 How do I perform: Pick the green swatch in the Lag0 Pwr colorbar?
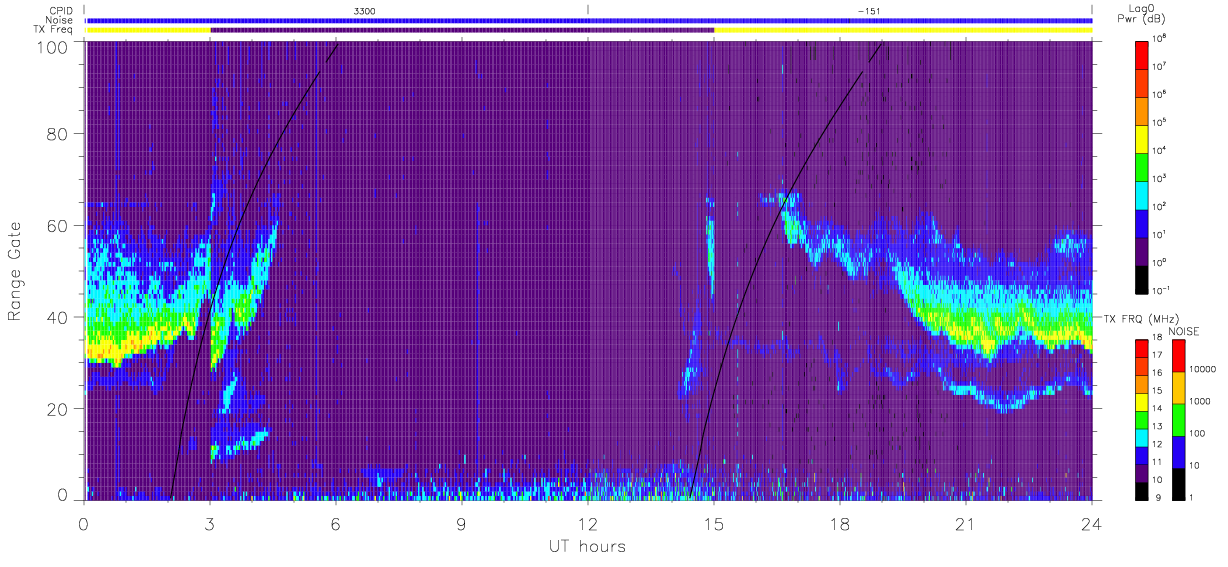pos(1143,166)
